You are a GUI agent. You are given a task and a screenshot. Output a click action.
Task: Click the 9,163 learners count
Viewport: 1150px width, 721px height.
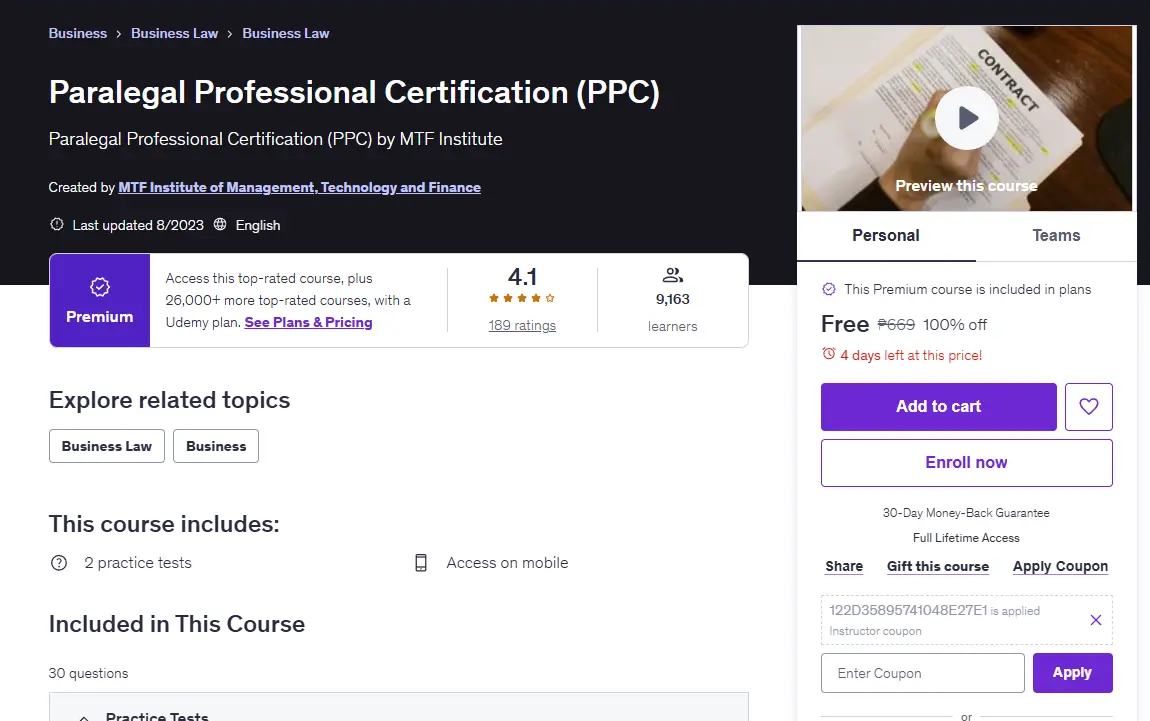[673, 299]
